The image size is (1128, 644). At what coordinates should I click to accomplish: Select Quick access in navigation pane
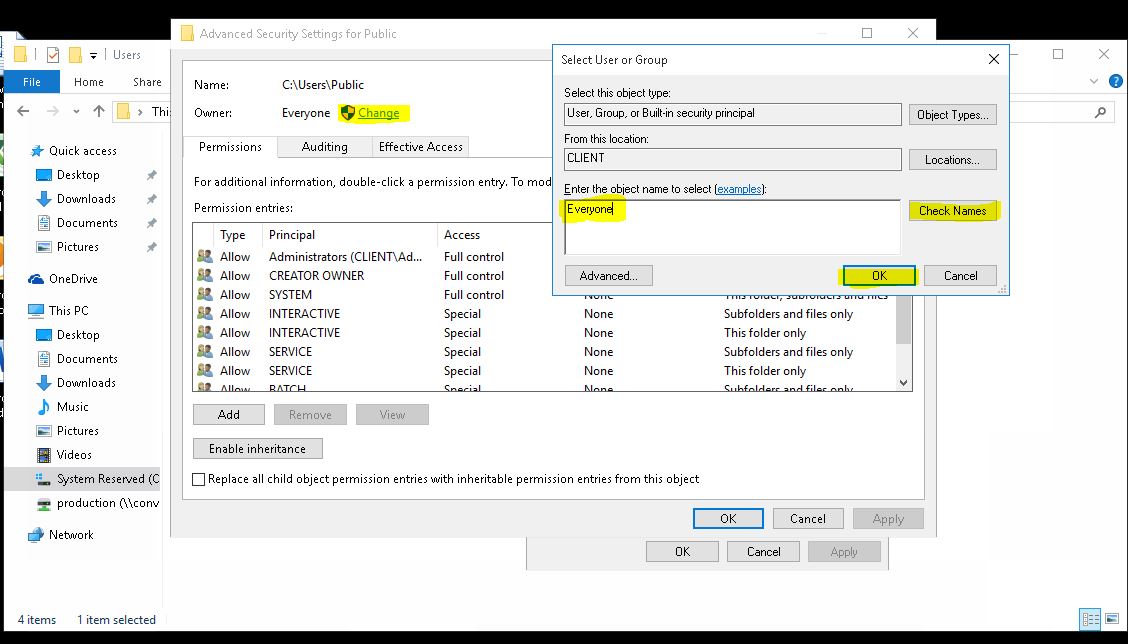click(83, 151)
